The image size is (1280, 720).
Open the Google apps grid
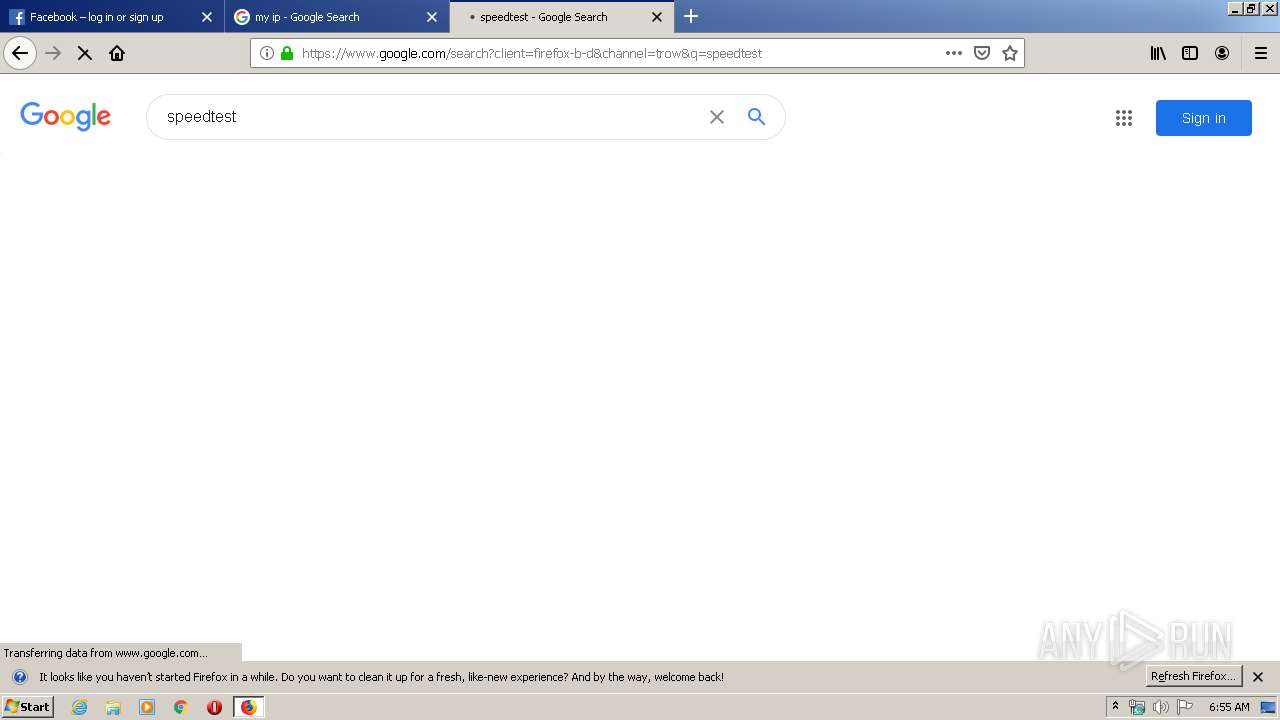coord(1124,118)
